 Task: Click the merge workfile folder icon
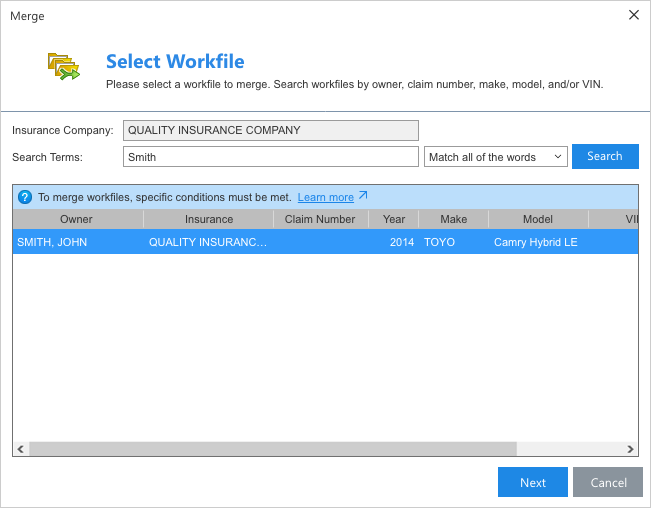coord(63,66)
